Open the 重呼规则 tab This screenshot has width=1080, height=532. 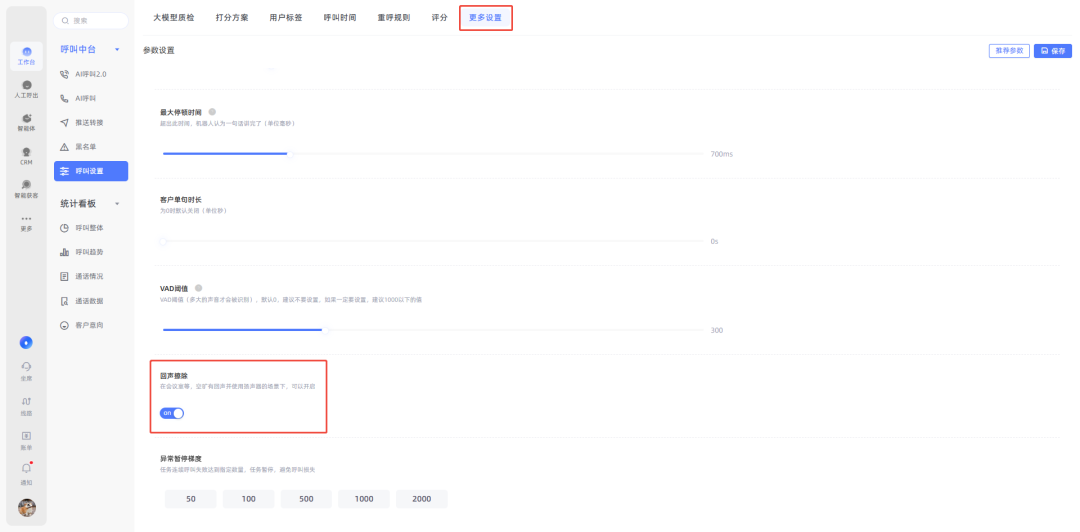(x=393, y=18)
